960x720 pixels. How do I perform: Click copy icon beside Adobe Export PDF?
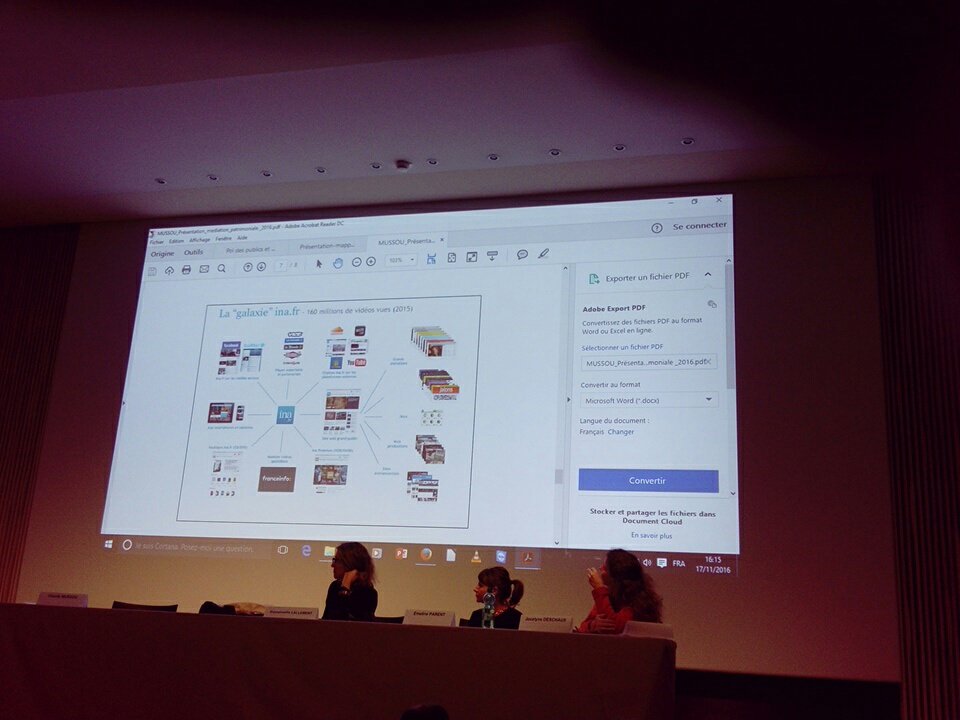tap(711, 304)
